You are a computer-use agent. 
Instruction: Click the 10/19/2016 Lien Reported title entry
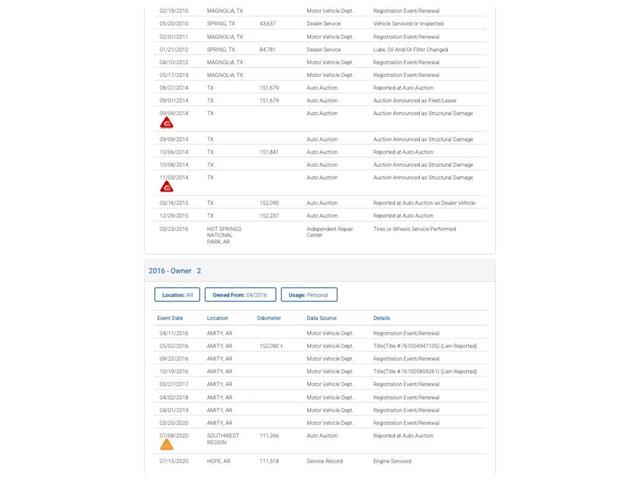[x=425, y=371]
